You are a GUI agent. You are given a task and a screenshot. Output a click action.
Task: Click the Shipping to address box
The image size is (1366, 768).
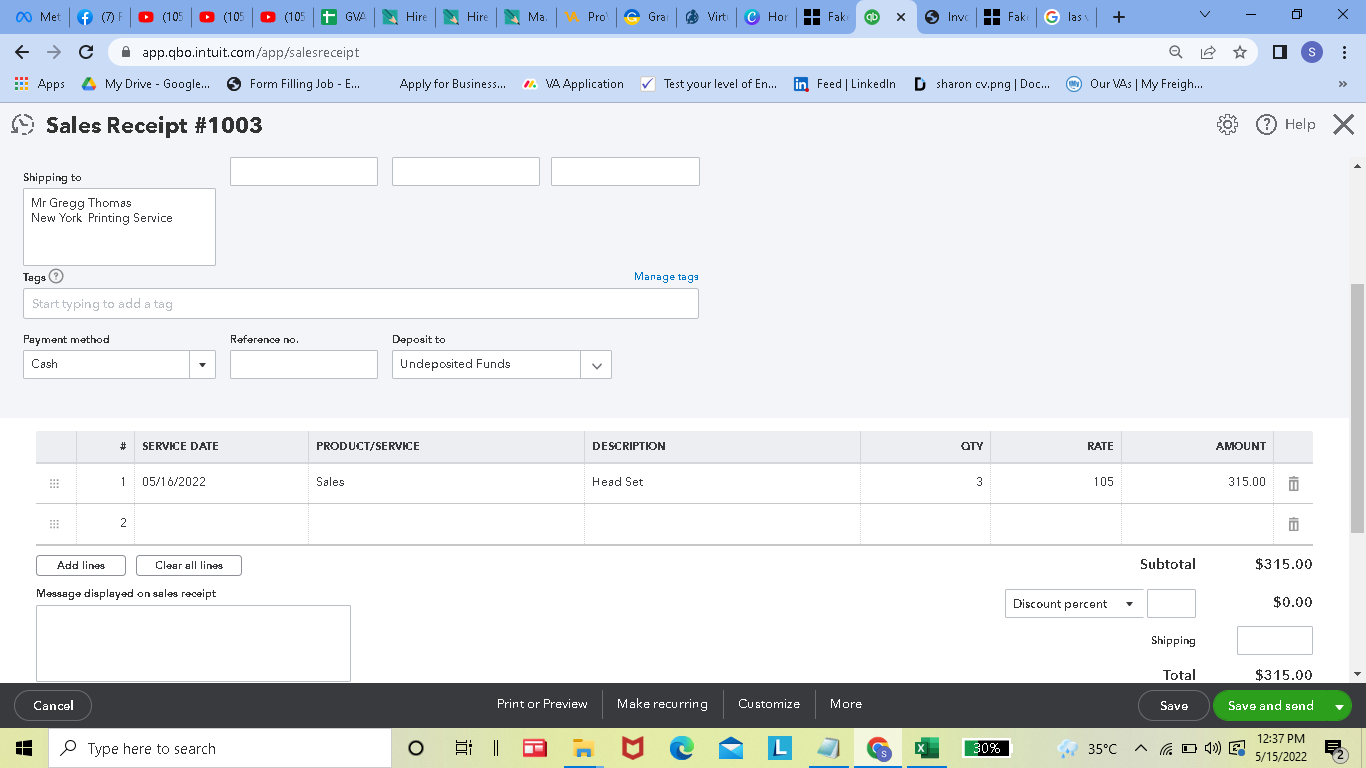pyautogui.click(x=119, y=227)
